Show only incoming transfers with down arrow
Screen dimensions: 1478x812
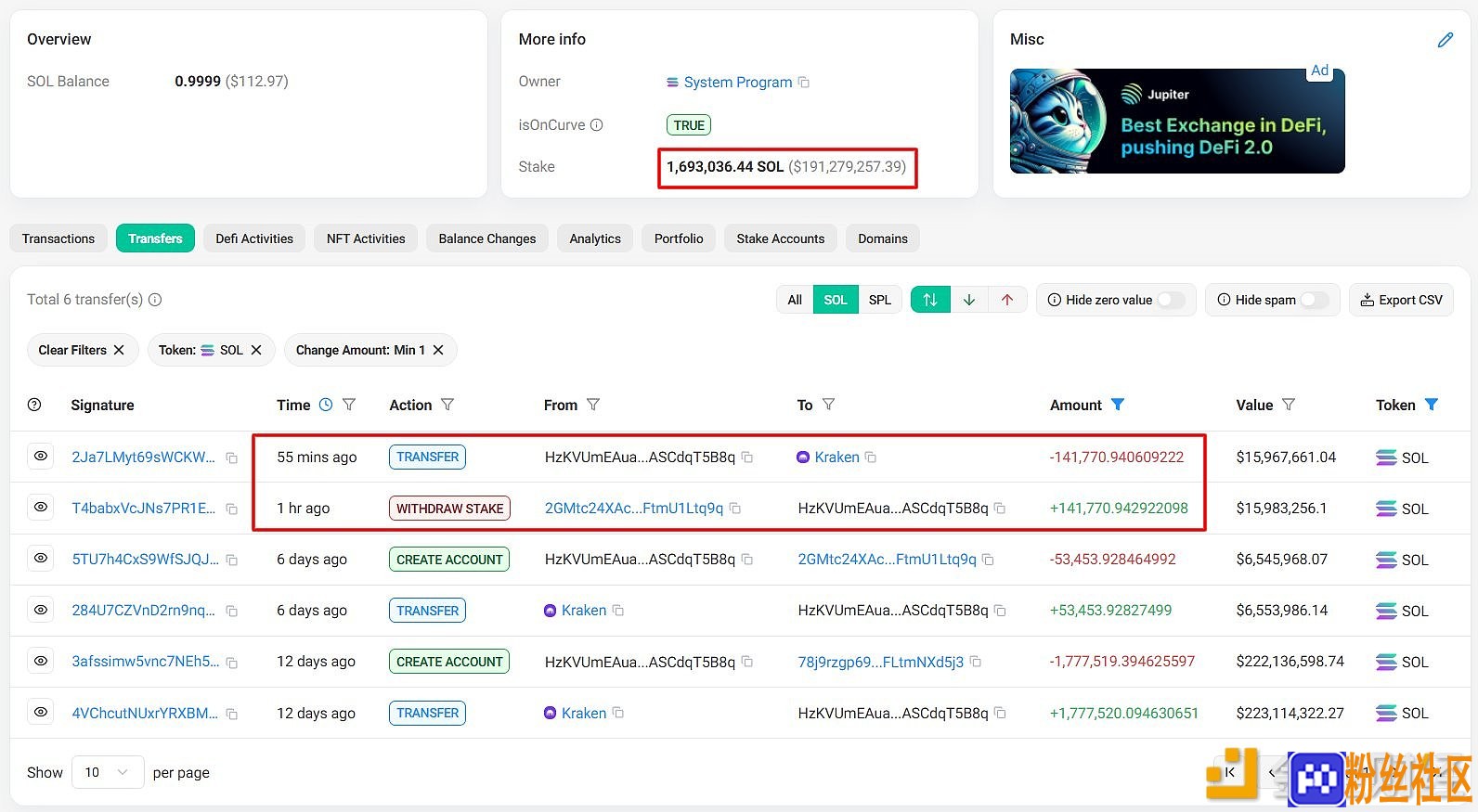click(x=969, y=300)
